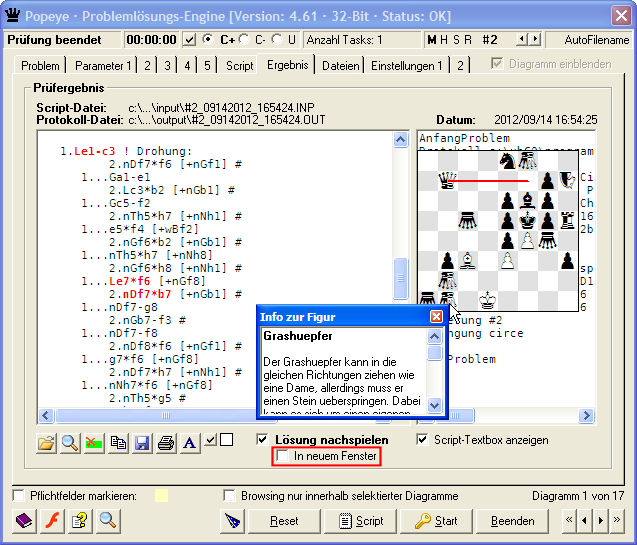The width and height of the screenshot is (637, 545).
Task: Open the Script tab
Action: tap(240, 65)
